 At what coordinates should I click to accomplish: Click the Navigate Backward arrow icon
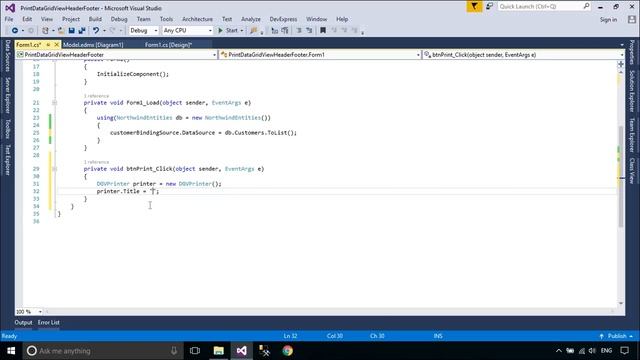coord(15,31)
